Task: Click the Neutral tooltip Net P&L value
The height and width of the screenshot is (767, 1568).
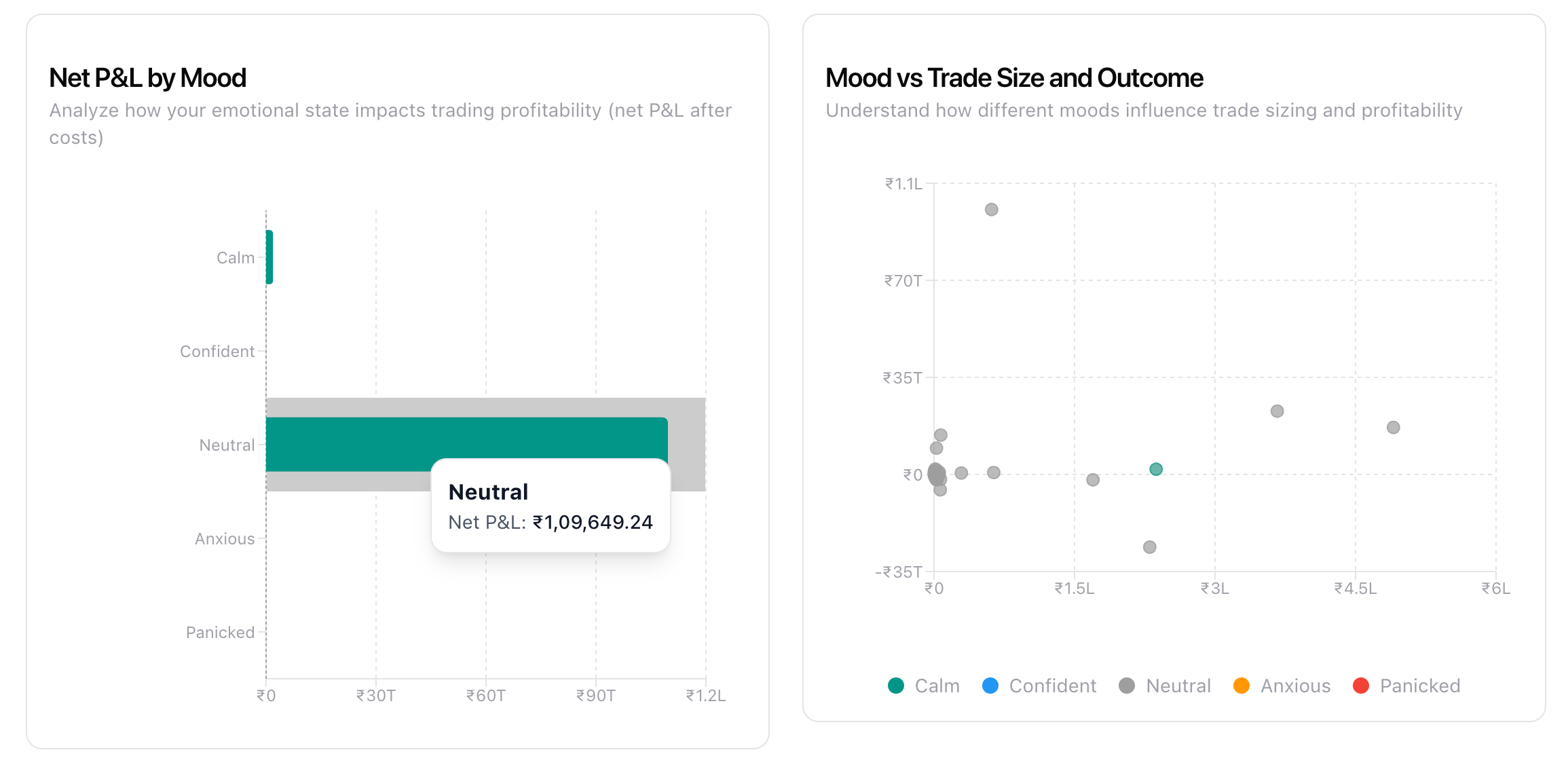Action: pyautogui.click(x=593, y=522)
